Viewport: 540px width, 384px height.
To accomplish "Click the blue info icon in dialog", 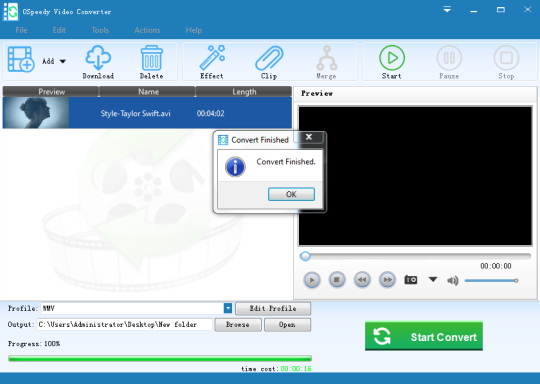I will (x=235, y=167).
